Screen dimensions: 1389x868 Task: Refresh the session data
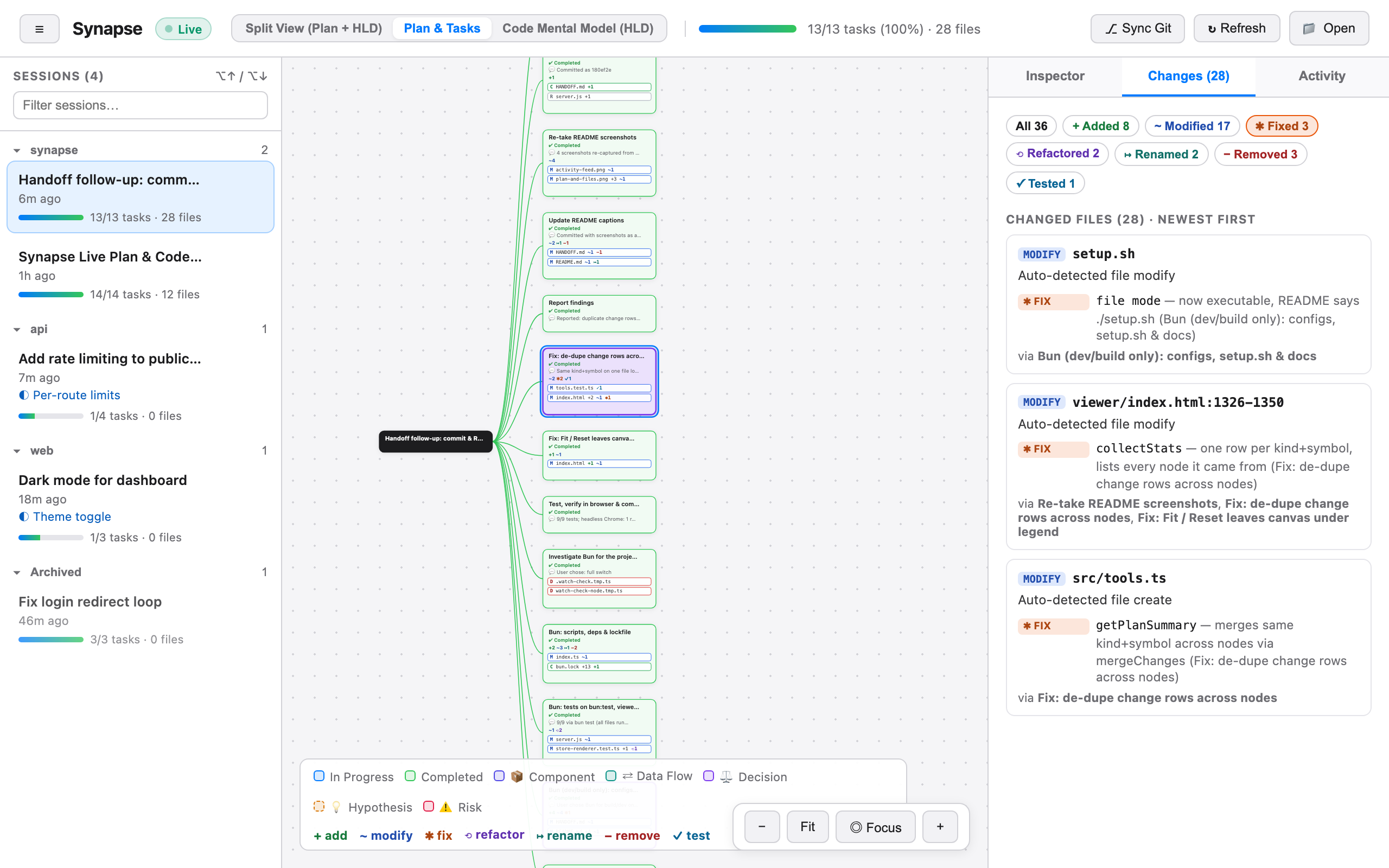pyautogui.click(x=1237, y=29)
